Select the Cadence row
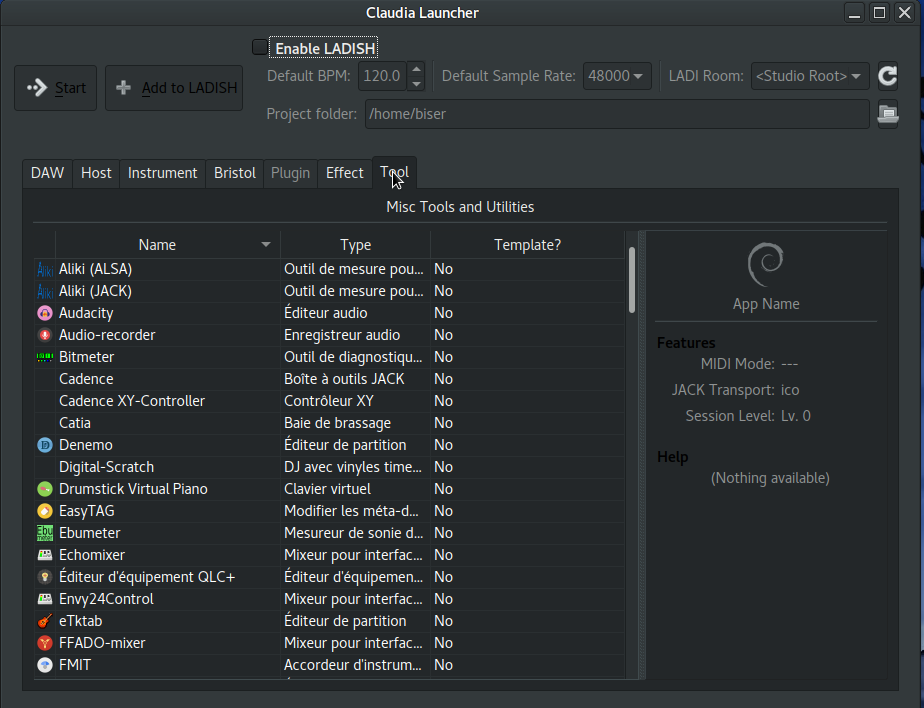Screen dimensions: 924x708 [329, 379]
